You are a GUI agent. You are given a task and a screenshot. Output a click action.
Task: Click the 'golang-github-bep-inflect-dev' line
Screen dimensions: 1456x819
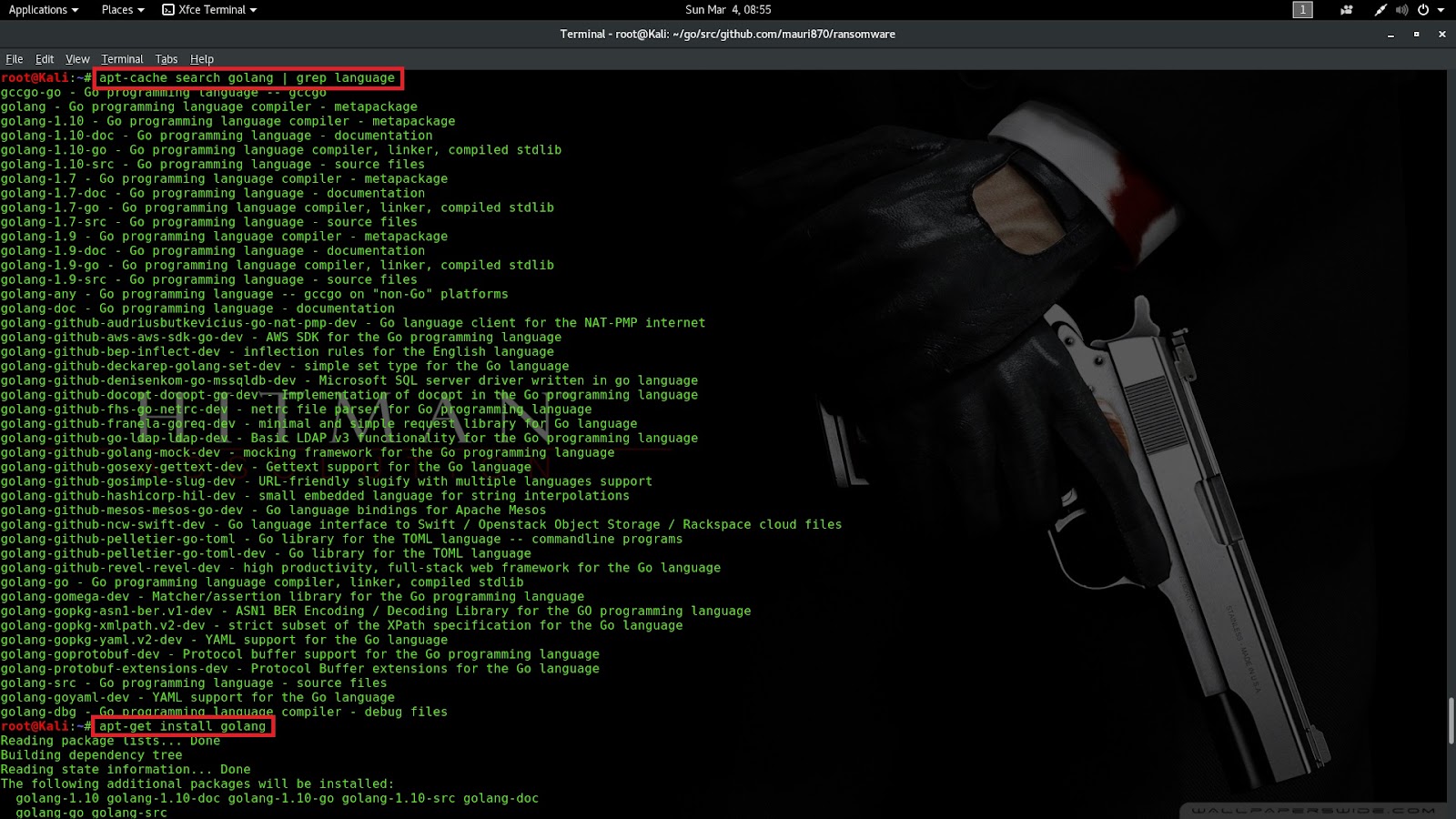tap(278, 352)
